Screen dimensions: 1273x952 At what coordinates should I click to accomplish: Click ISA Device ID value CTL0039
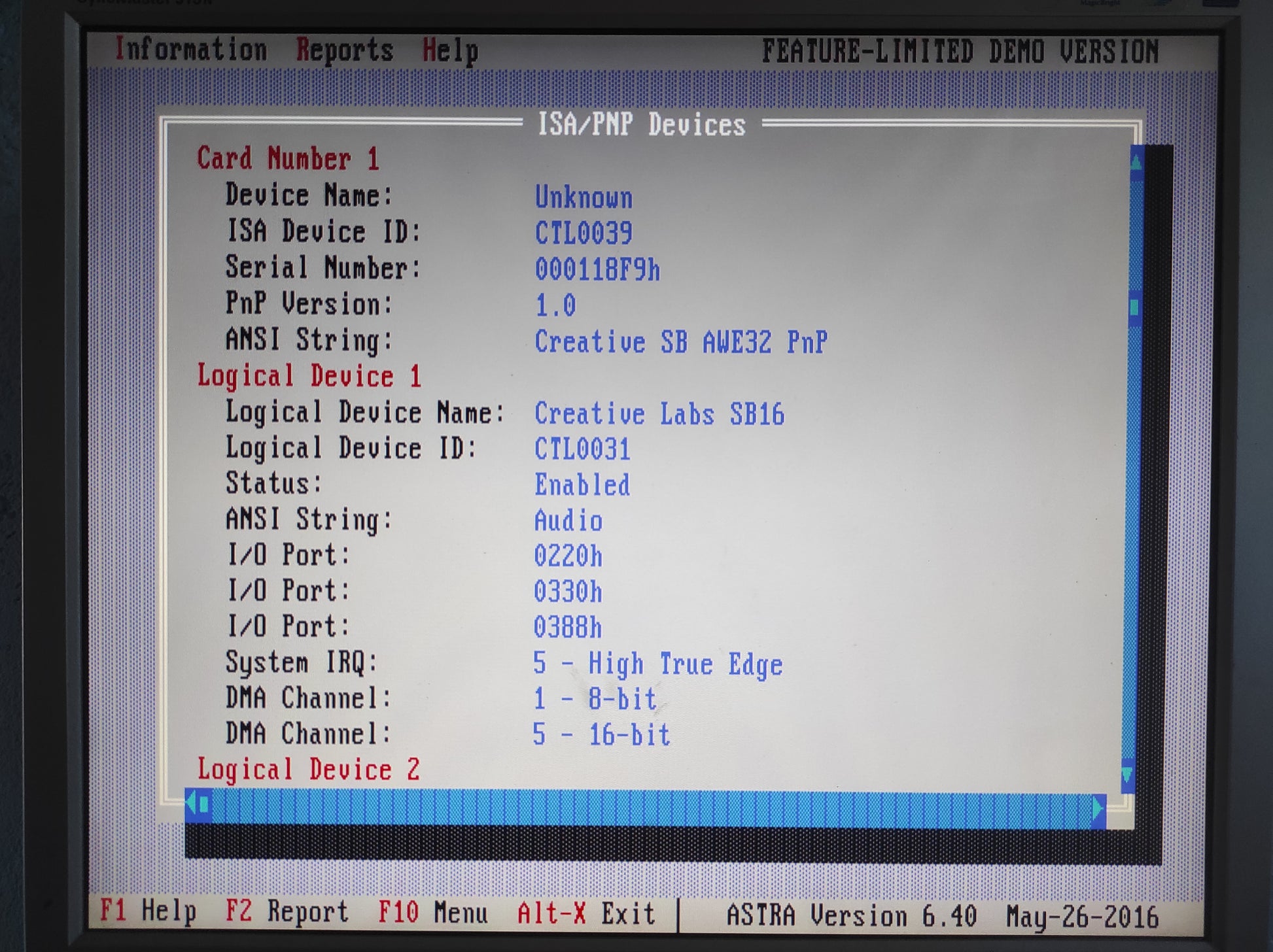tap(584, 233)
